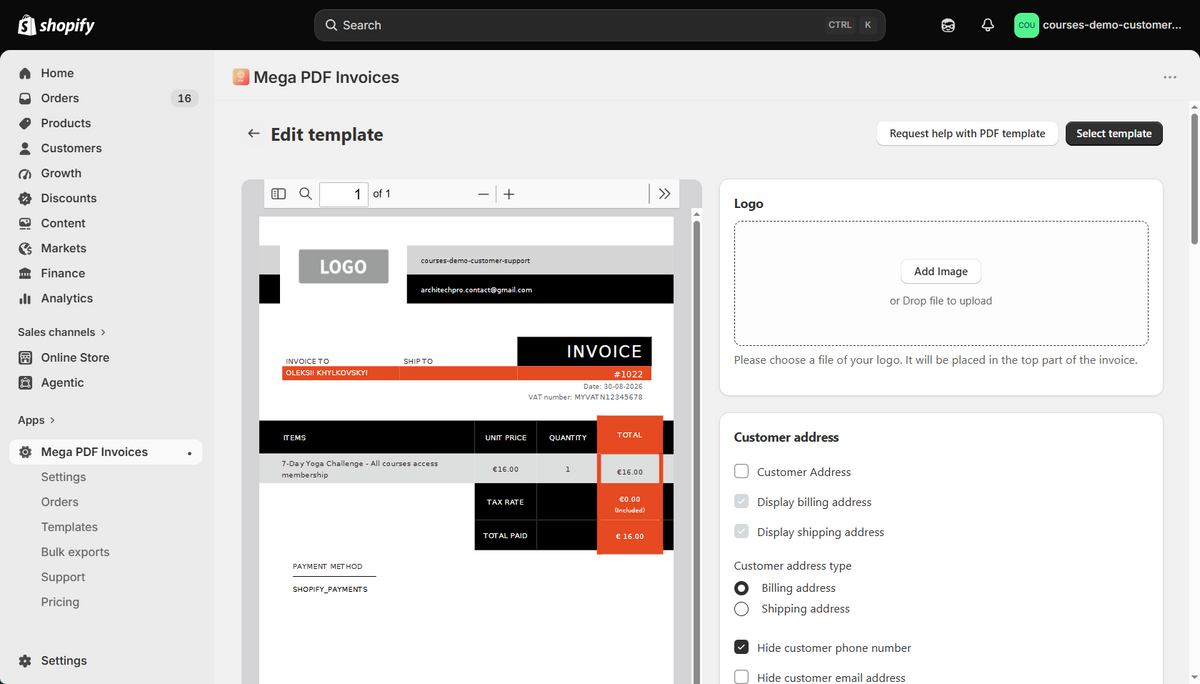Open the Templates submenu item
The width and height of the screenshot is (1200, 684).
pyautogui.click(x=69, y=527)
